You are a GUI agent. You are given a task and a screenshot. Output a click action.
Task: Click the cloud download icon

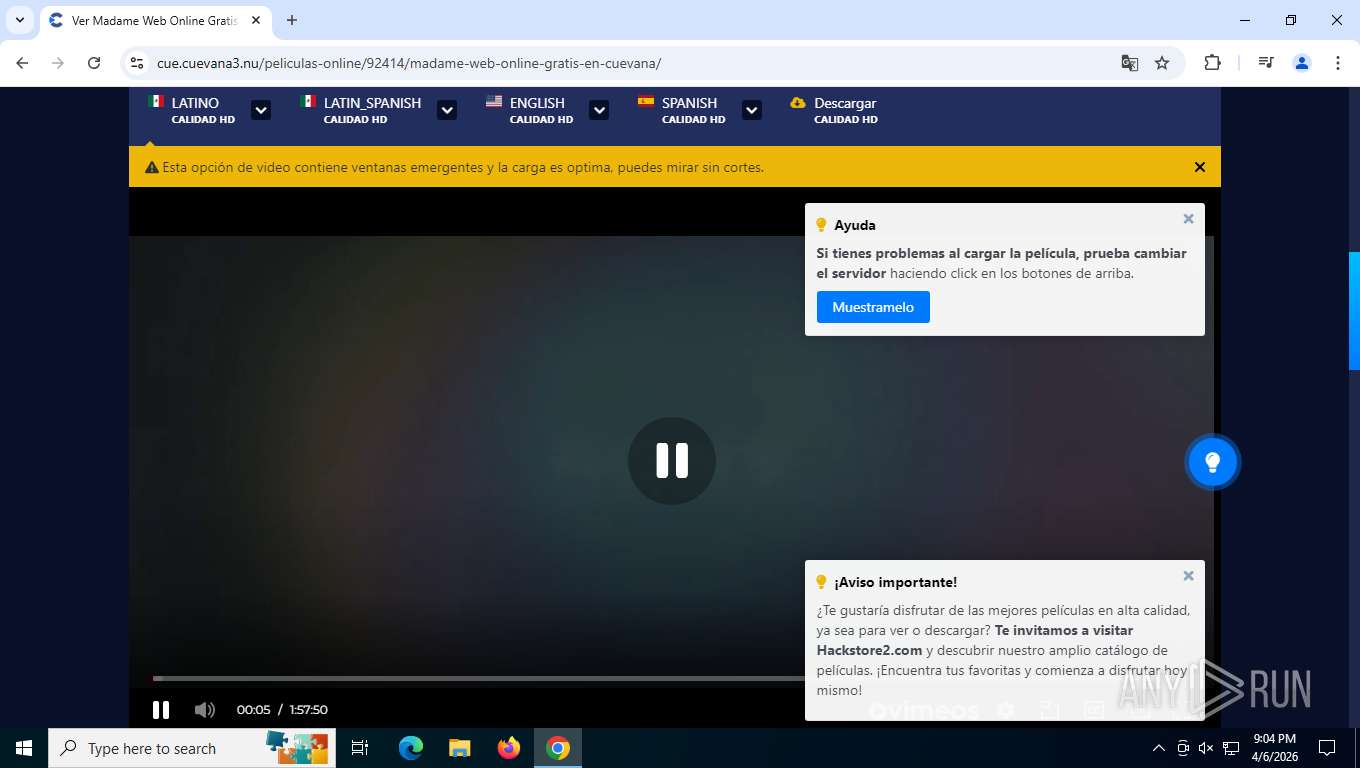[x=798, y=102]
